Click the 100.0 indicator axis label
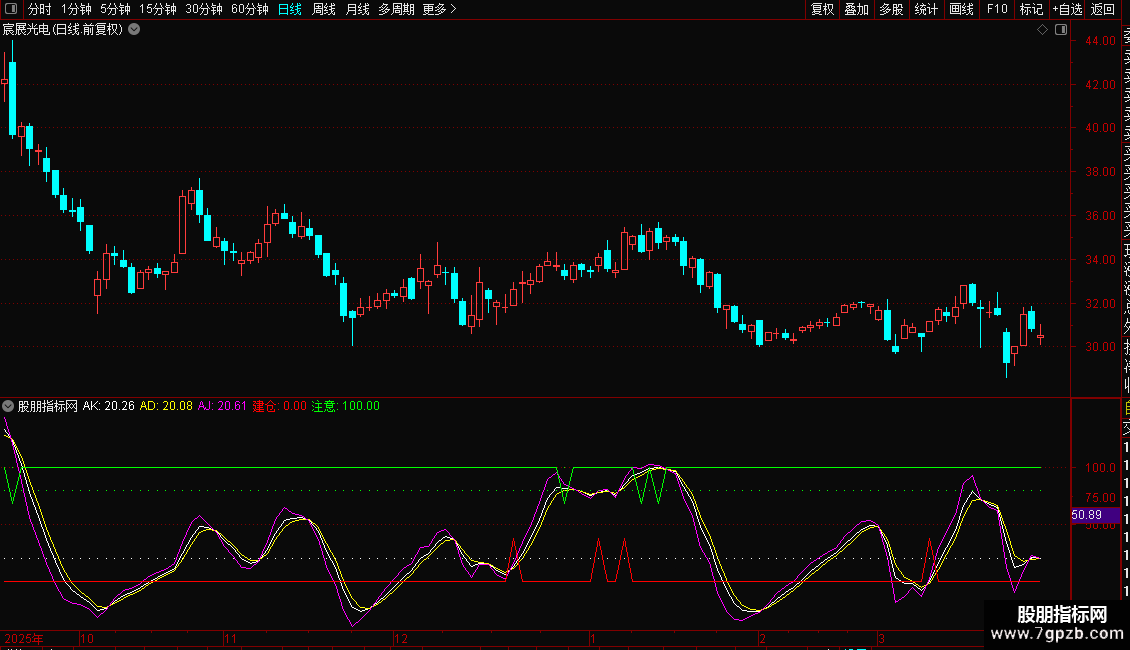 click(1100, 468)
